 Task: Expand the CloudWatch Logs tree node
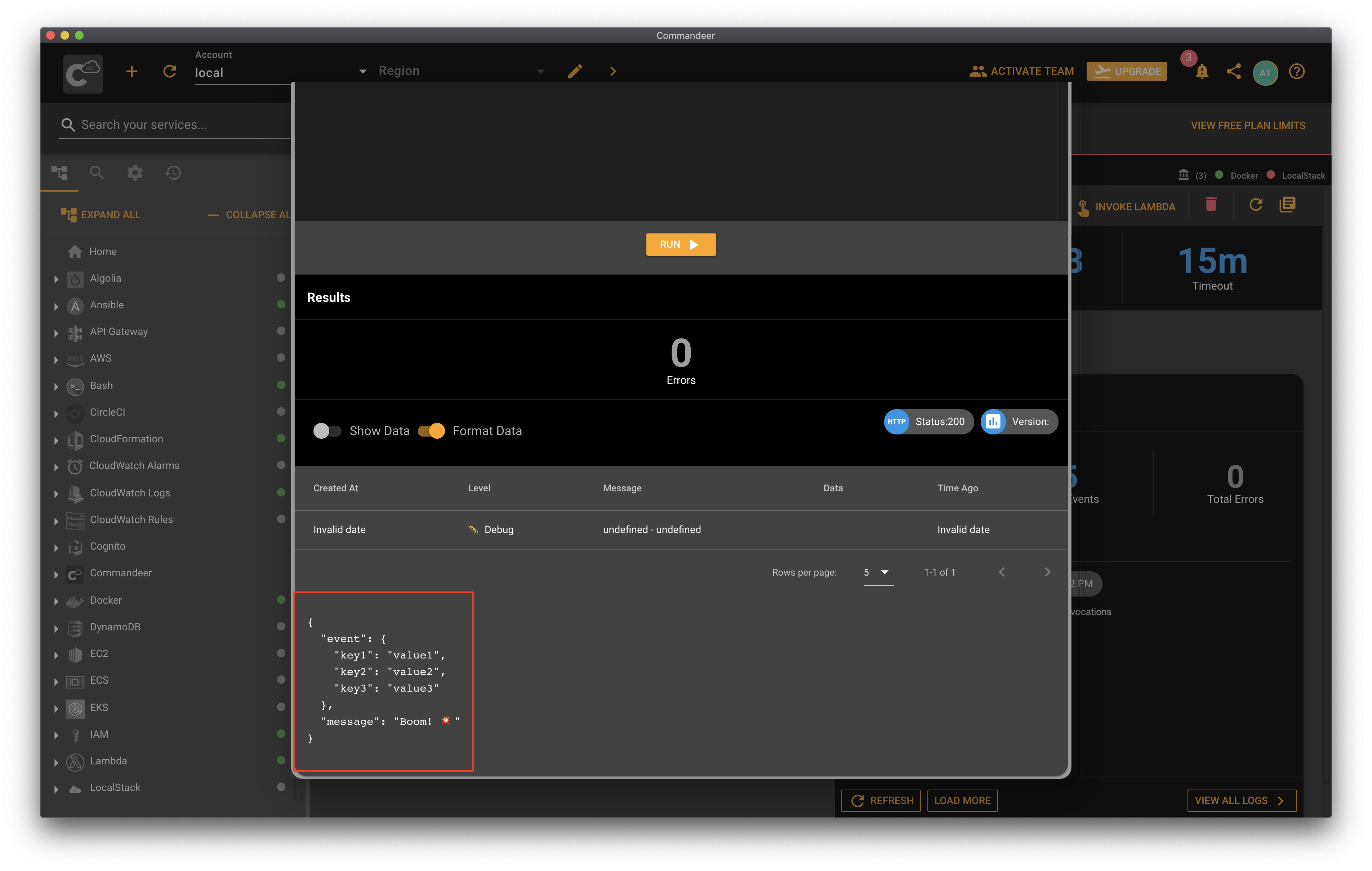coord(57,494)
